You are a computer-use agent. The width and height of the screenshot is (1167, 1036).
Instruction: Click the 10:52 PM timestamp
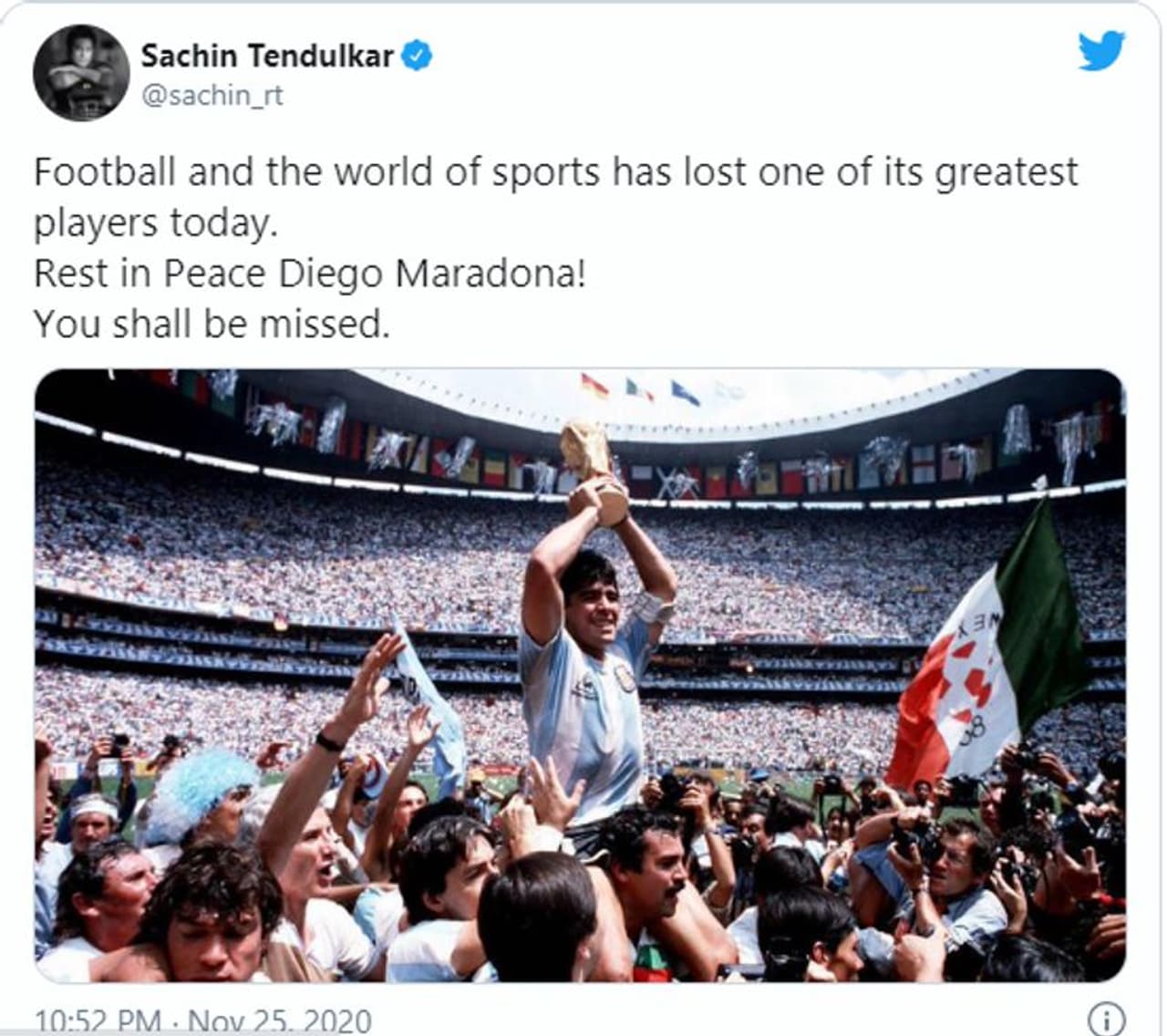(98, 1020)
